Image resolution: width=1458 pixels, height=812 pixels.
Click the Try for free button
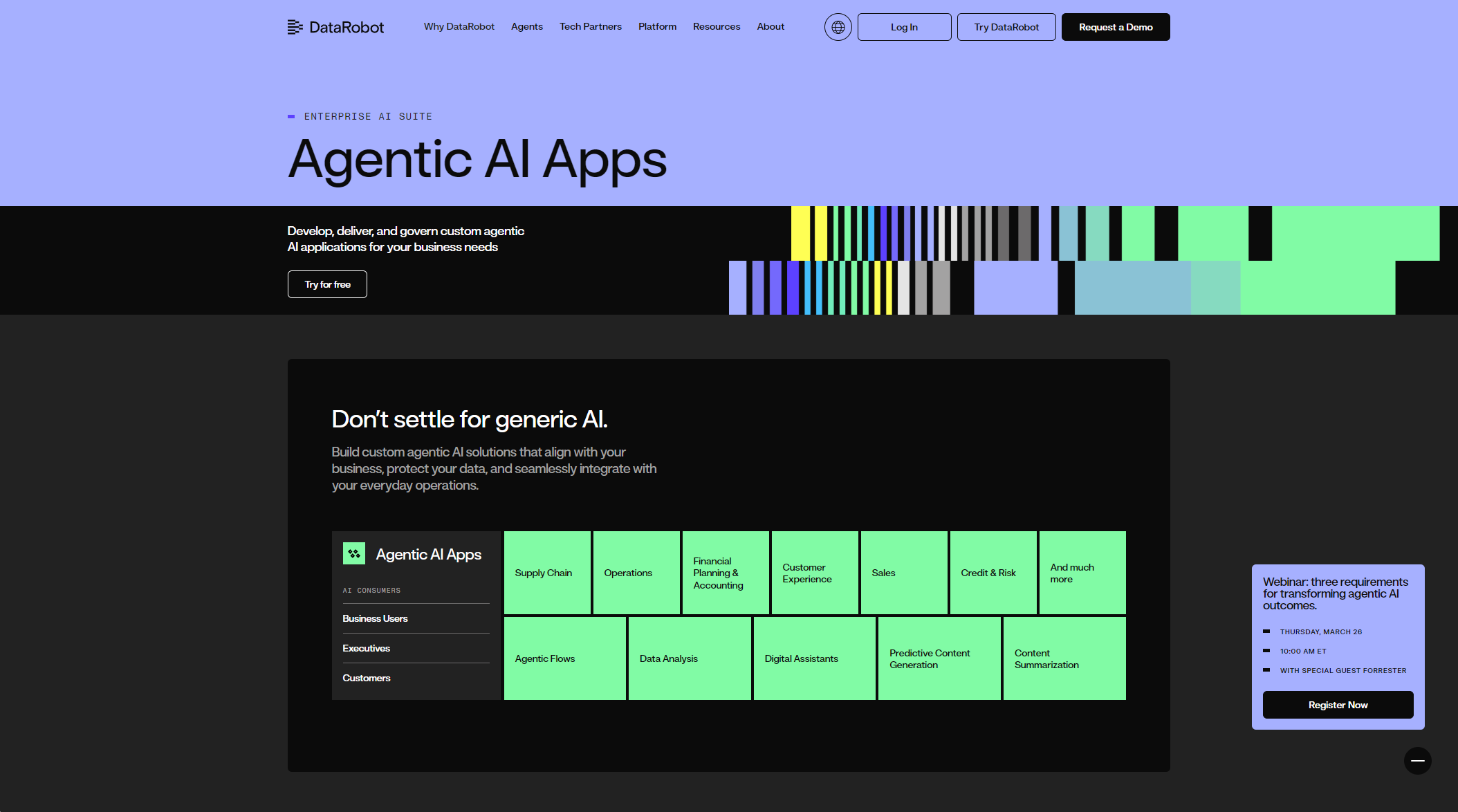point(327,284)
